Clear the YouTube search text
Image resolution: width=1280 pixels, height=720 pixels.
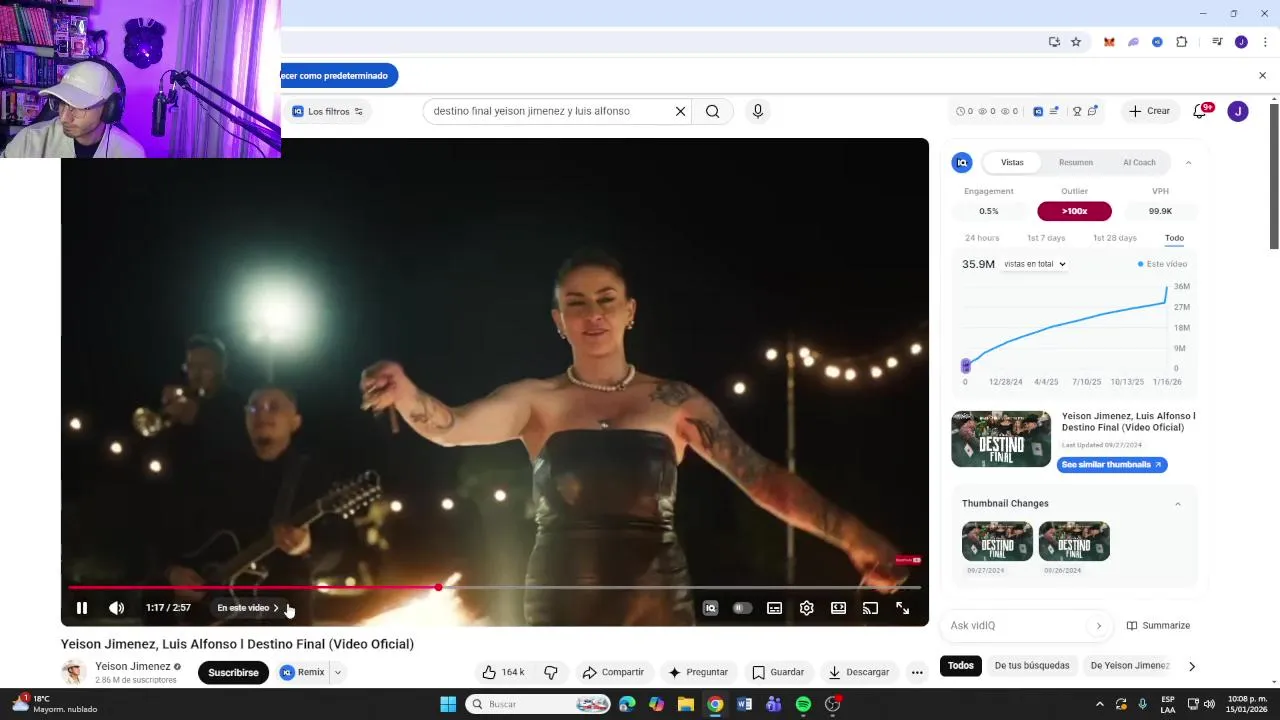680,111
